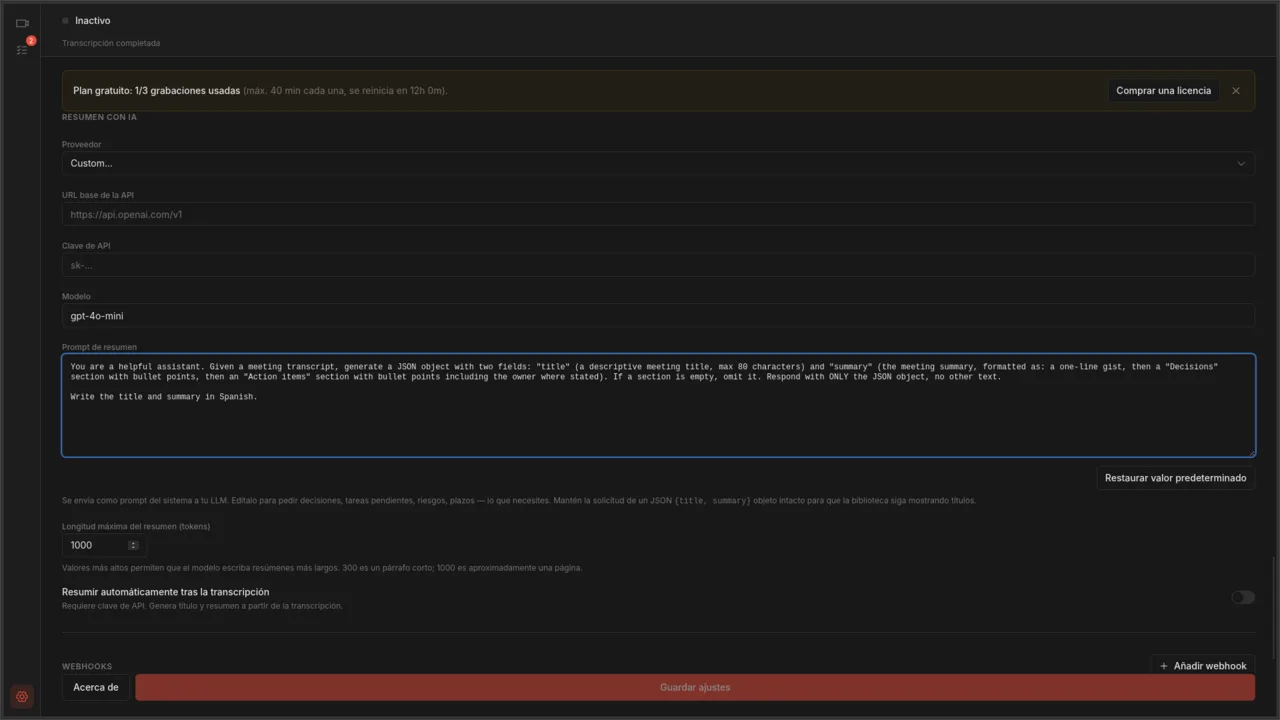Click inside the Prompt de resumen textarea

click(658, 406)
